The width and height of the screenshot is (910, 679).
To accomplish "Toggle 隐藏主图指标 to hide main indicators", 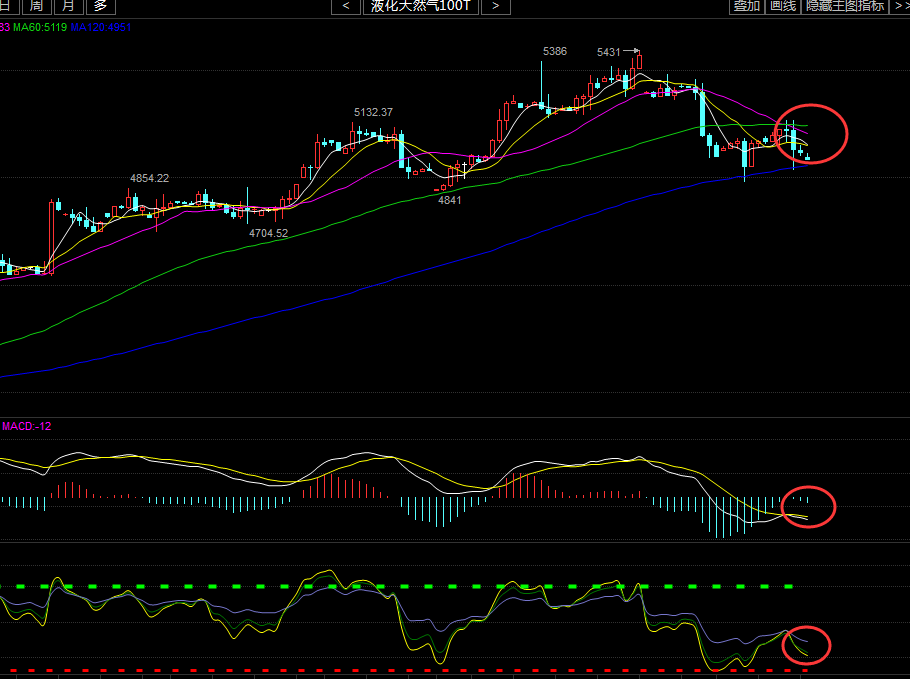I will pyautogui.click(x=844, y=6).
